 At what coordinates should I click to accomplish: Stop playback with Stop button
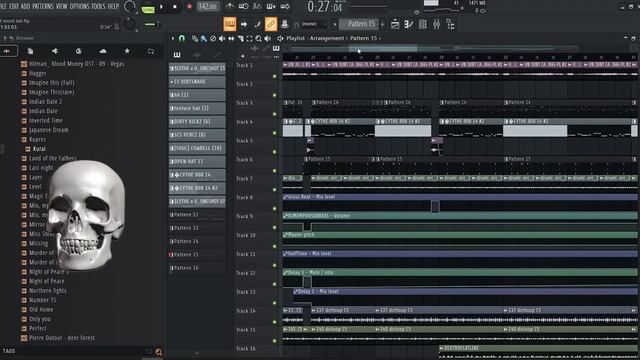pyautogui.click(x=175, y=7)
